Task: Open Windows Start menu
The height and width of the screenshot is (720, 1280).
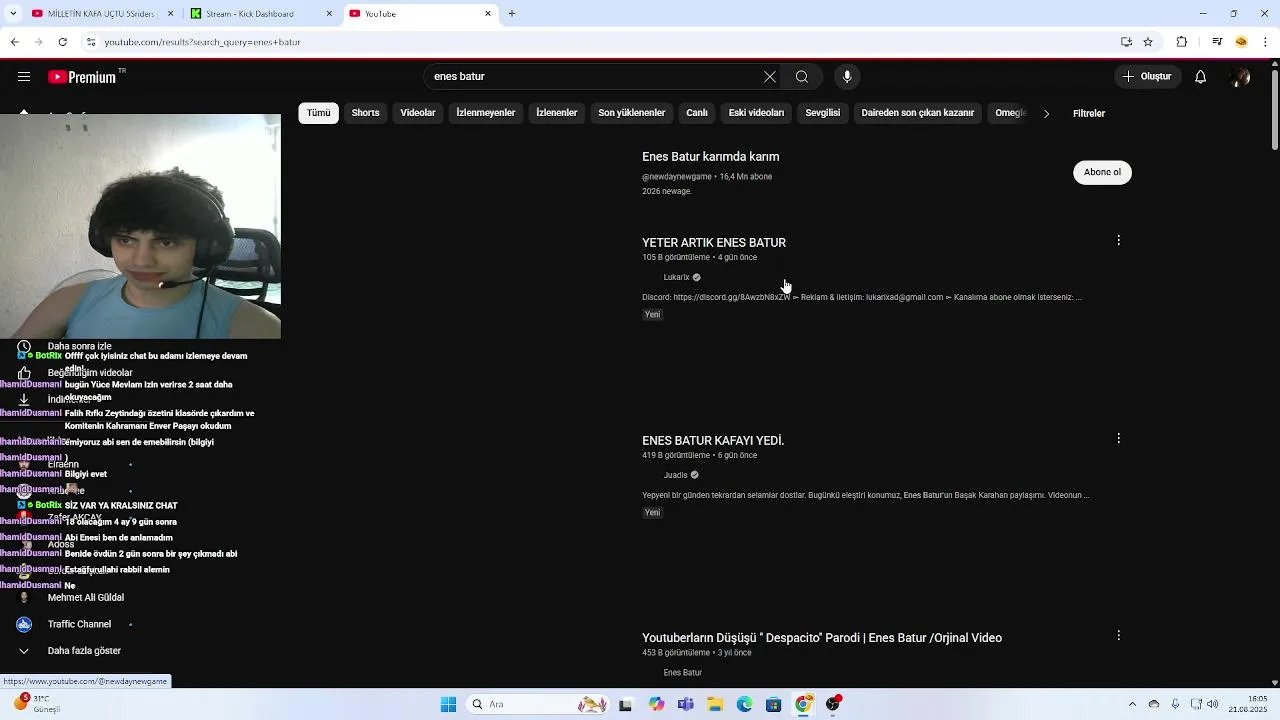Action: coord(448,705)
